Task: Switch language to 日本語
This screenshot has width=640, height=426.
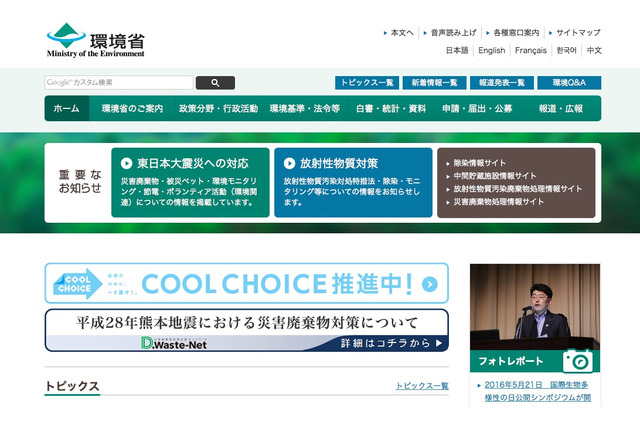Action: click(457, 51)
